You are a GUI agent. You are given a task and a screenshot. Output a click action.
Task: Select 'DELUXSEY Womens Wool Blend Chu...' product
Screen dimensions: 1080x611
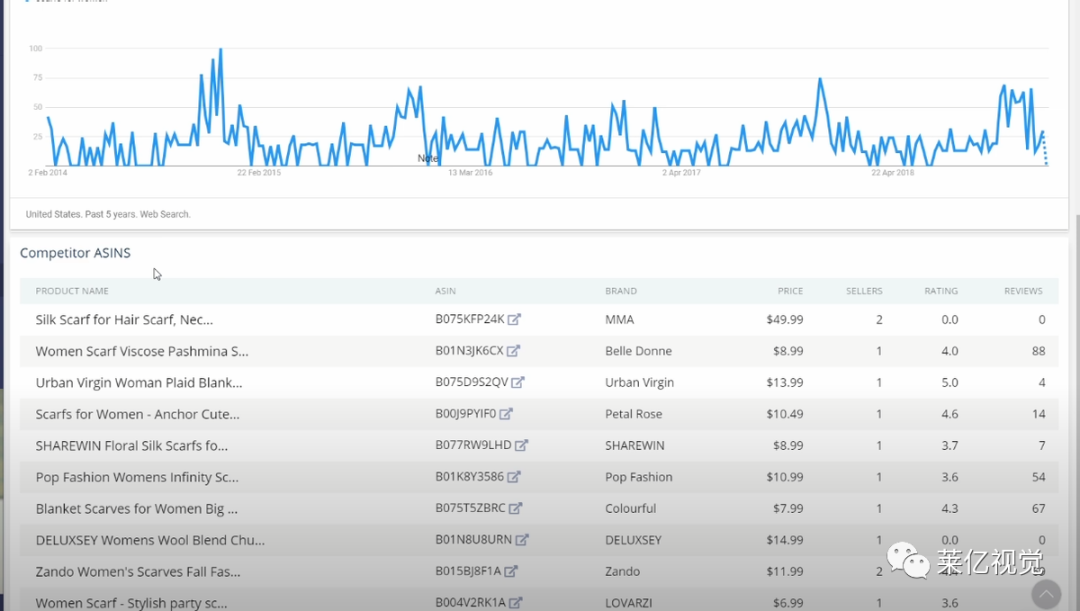[150, 540]
